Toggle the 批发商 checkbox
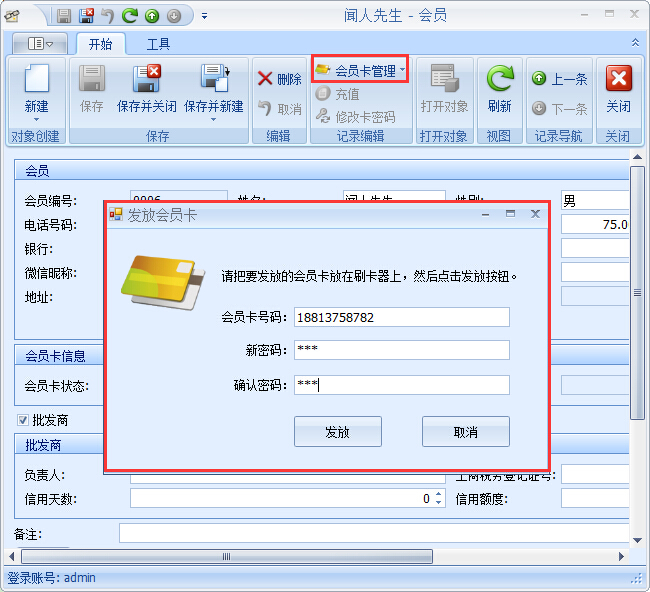Image resolution: width=650 pixels, height=592 pixels. (x=23, y=420)
